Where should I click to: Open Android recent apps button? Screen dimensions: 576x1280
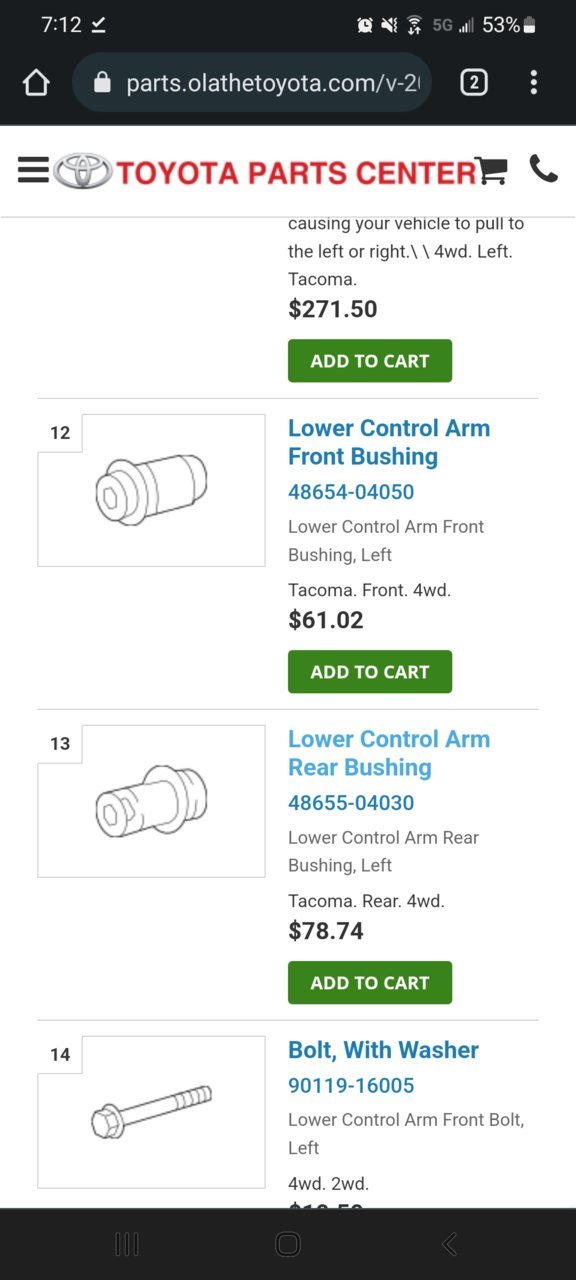coord(126,1244)
